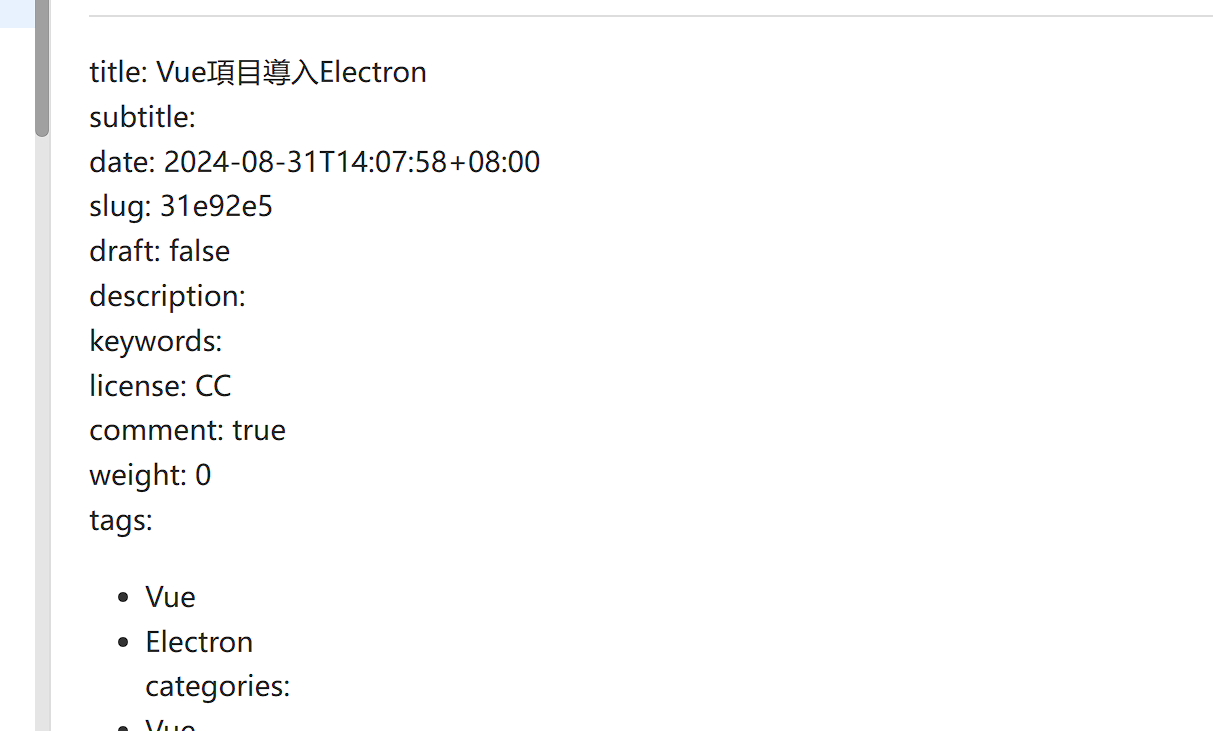The height and width of the screenshot is (731, 1213).
Task: Click the date value 2024-08-31T14:07:58+08:00
Action: coord(351,162)
